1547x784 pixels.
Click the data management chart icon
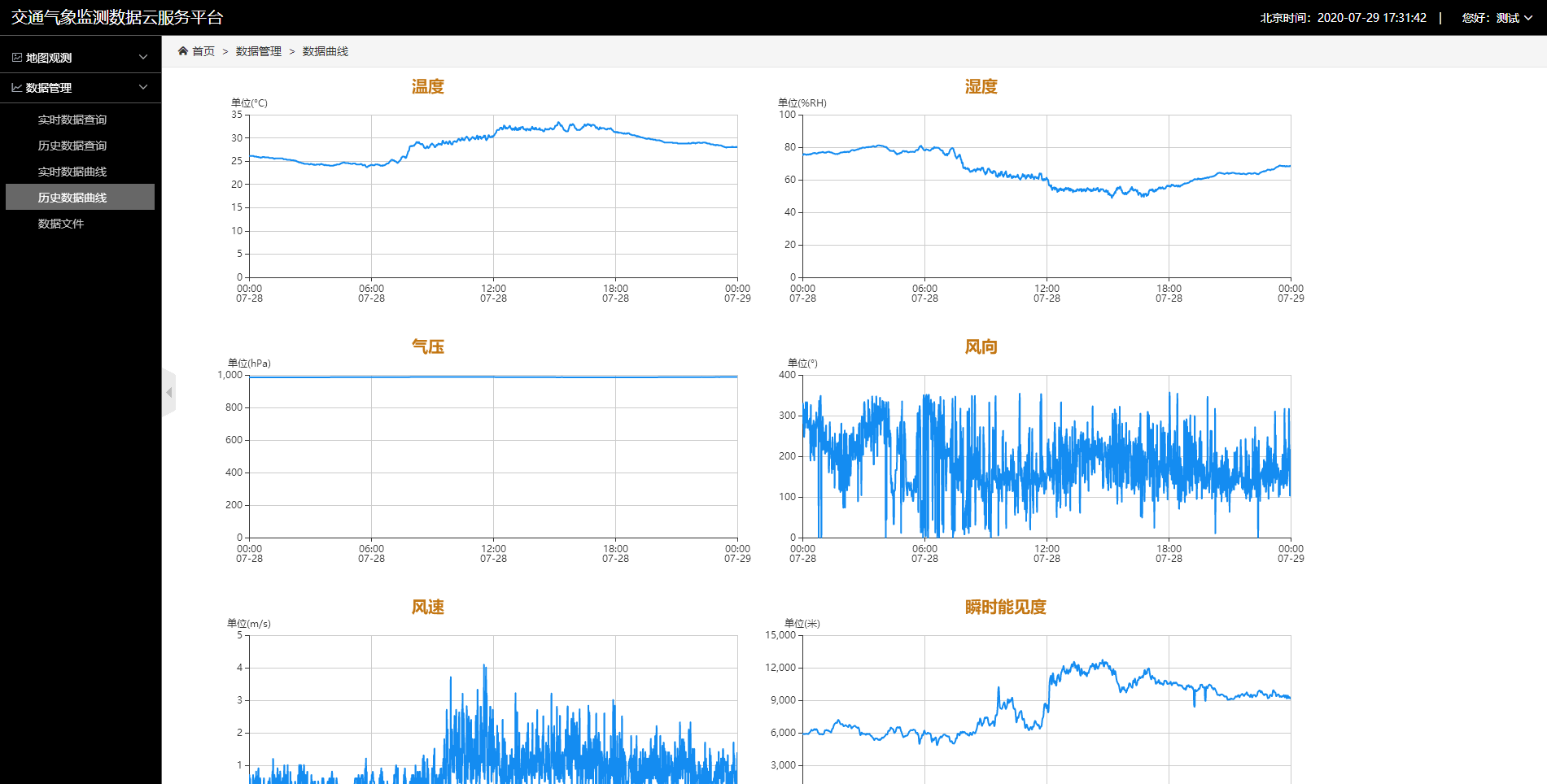click(x=17, y=88)
